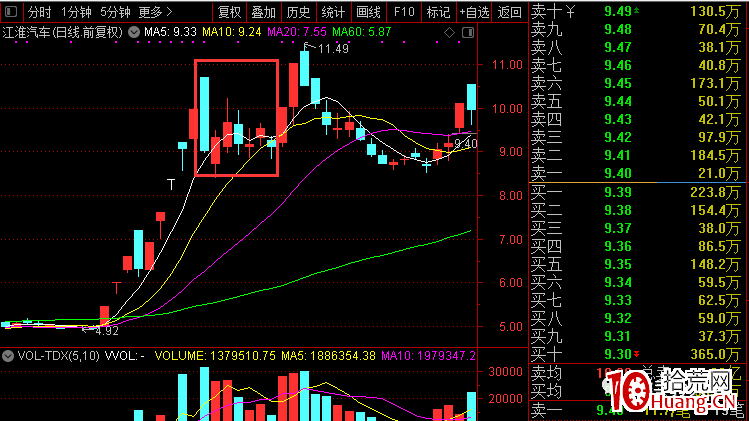Screen dimensions: 749x421
Task: Select the 买六 price 9.34
Action: 618,282
